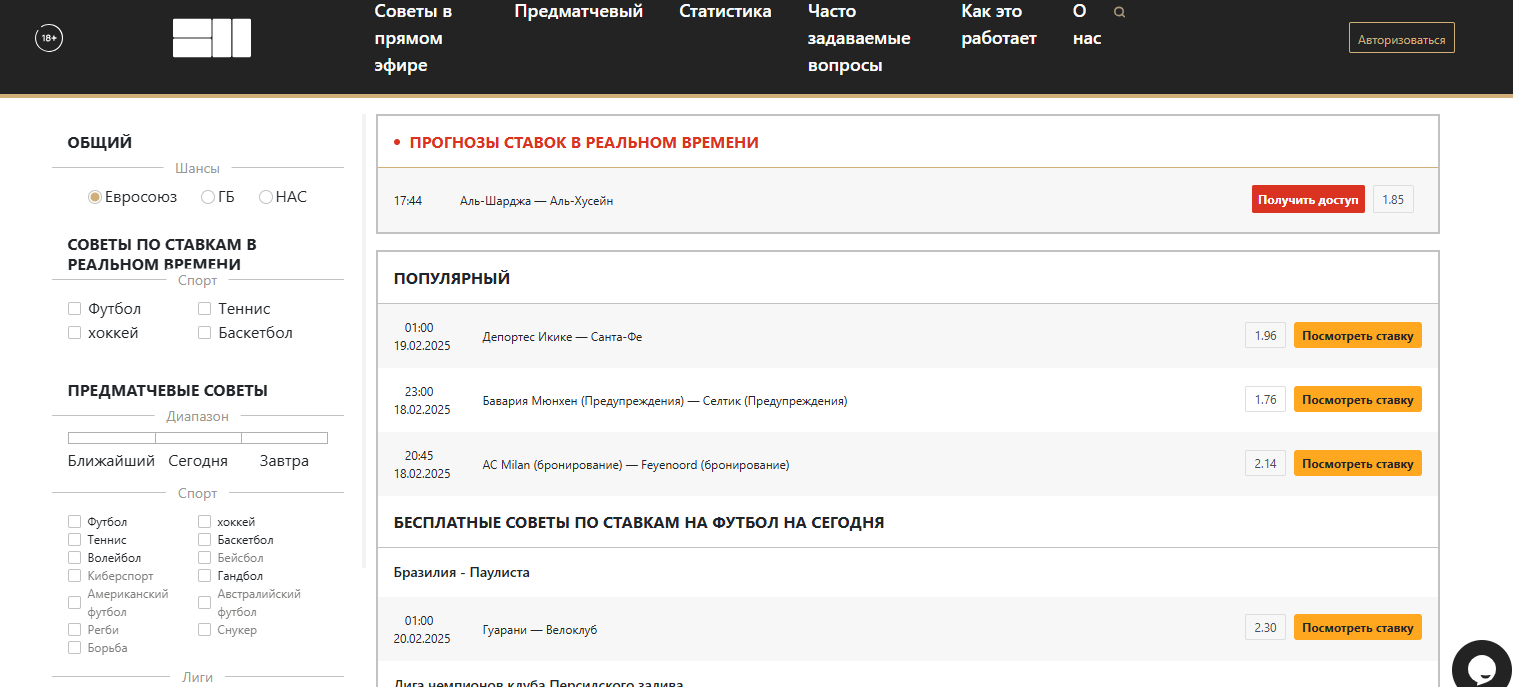Image resolution: width=1513 pixels, height=687 pixels.
Task: Enable the Футбол live tips checkbox
Action: tap(75, 309)
